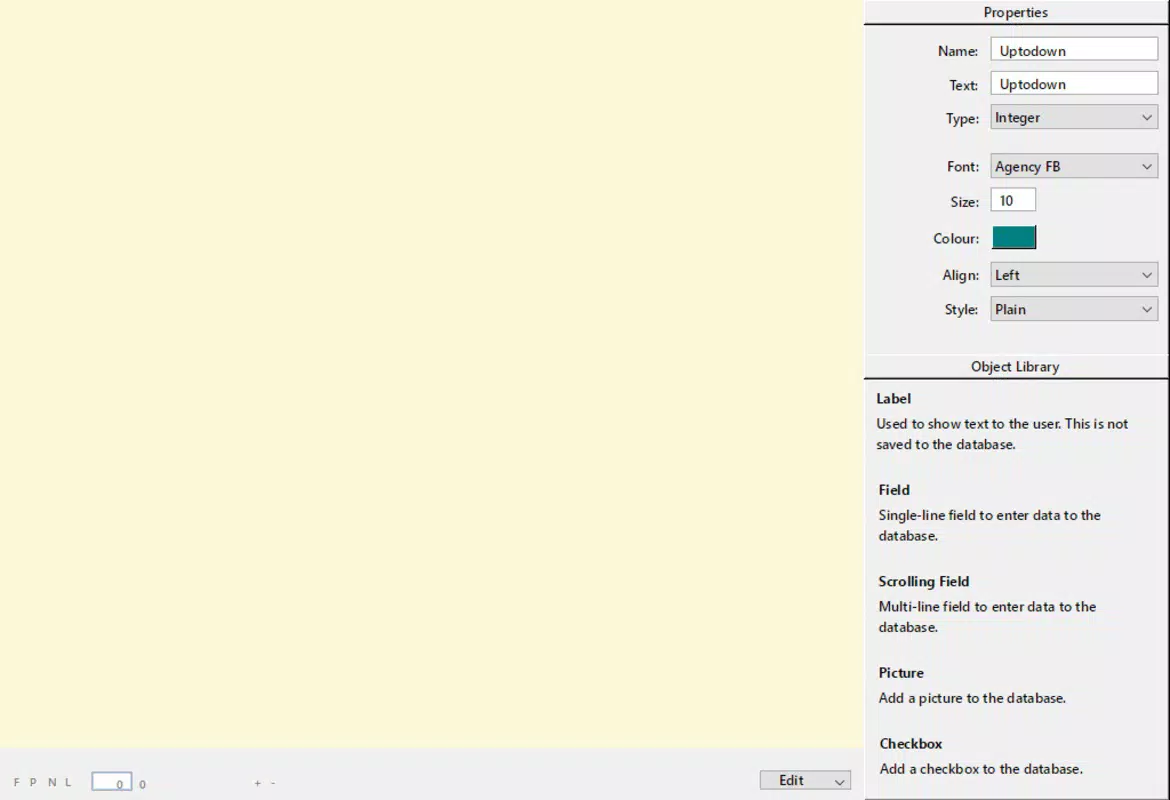The width and height of the screenshot is (1170, 800).
Task: Select Label in the Object Library
Action: click(893, 399)
